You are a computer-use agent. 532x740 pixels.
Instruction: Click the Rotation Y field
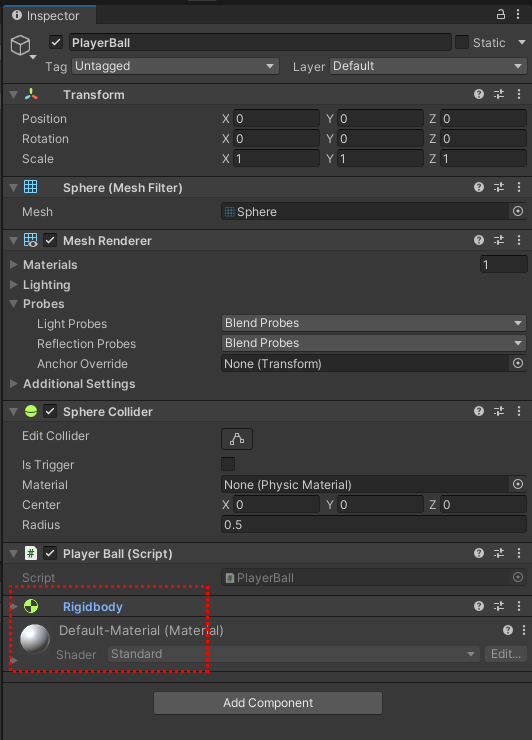point(380,139)
